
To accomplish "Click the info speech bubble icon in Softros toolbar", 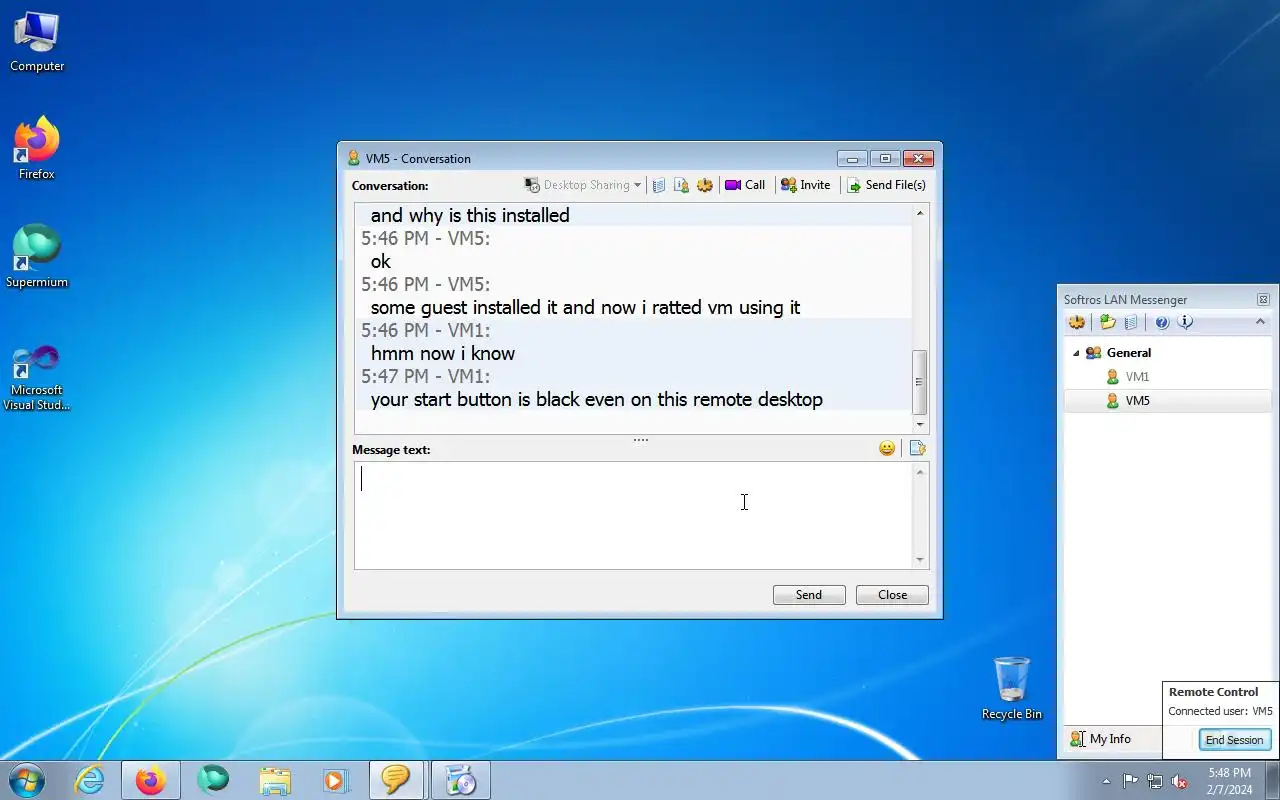I will click(x=1185, y=322).
